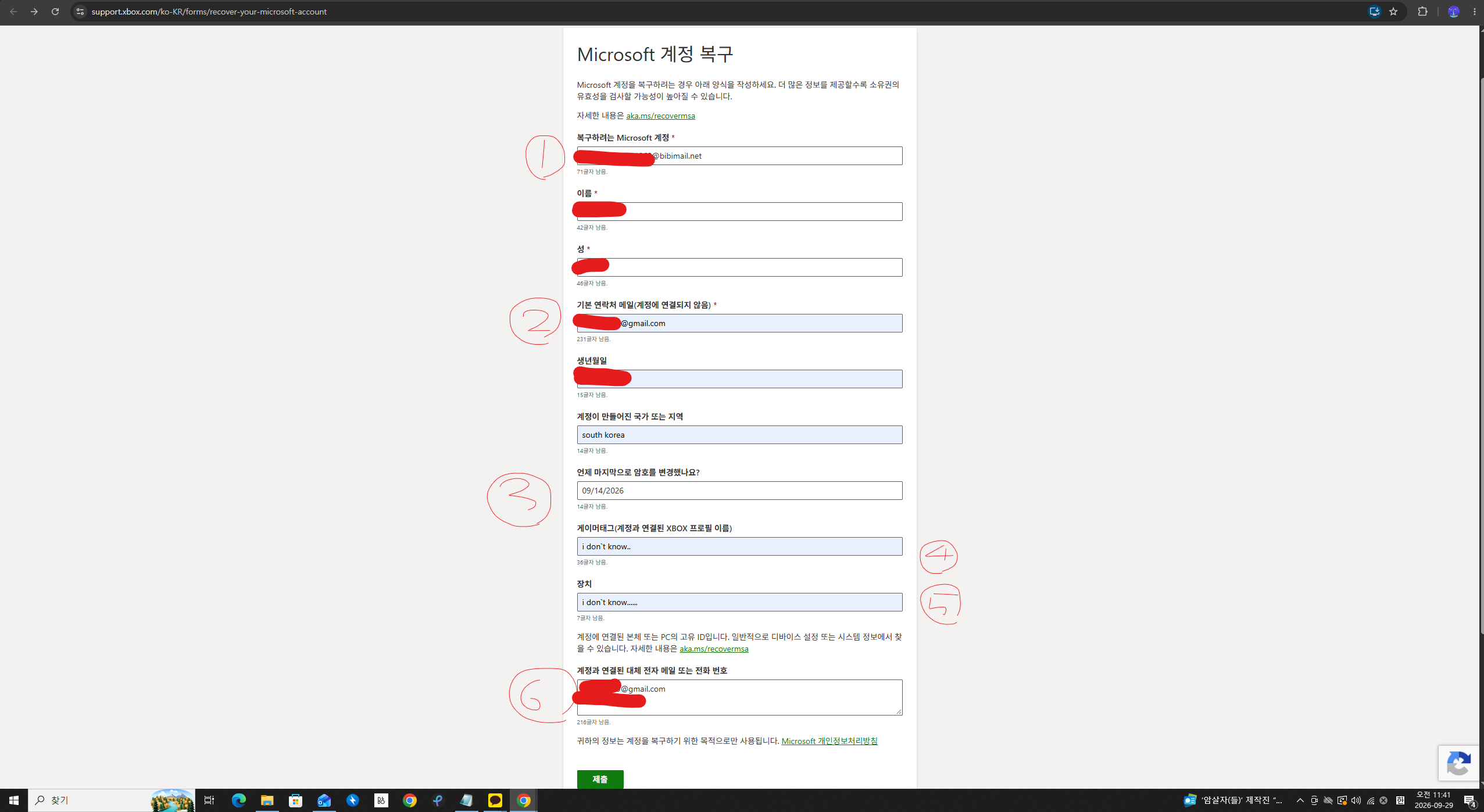Click the primary contact email field
This screenshot has width=1484, height=812.
pos(739,323)
